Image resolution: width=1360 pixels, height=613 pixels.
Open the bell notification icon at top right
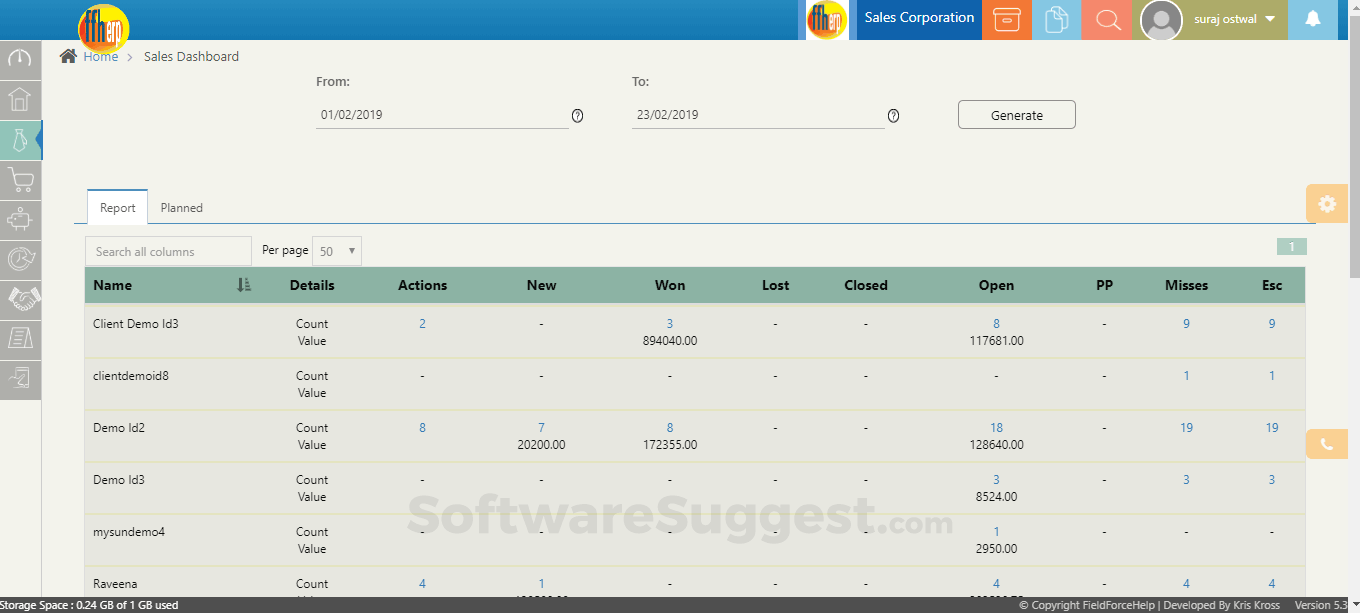click(x=1313, y=18)
